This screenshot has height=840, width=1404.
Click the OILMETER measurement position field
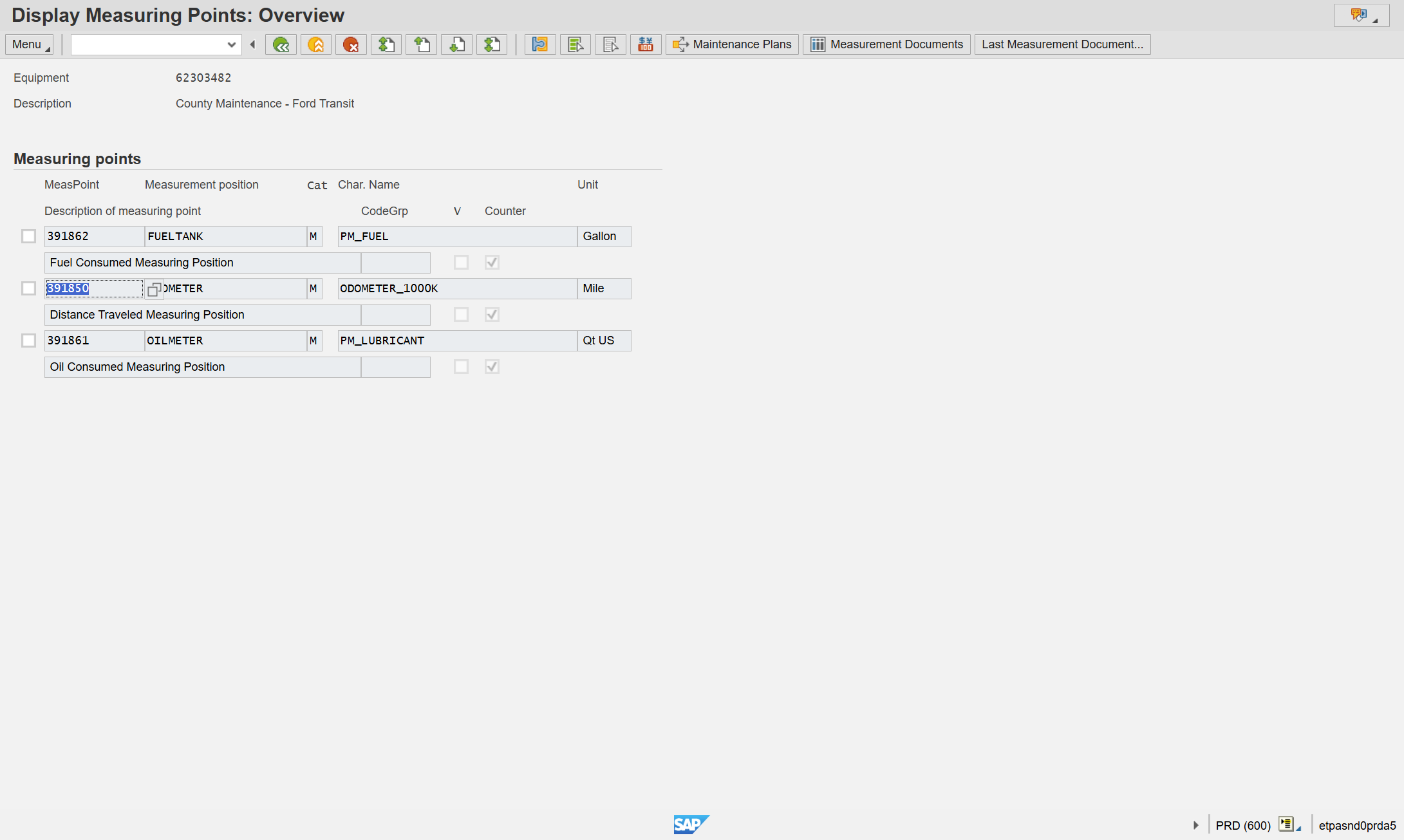tap(225, 341)
